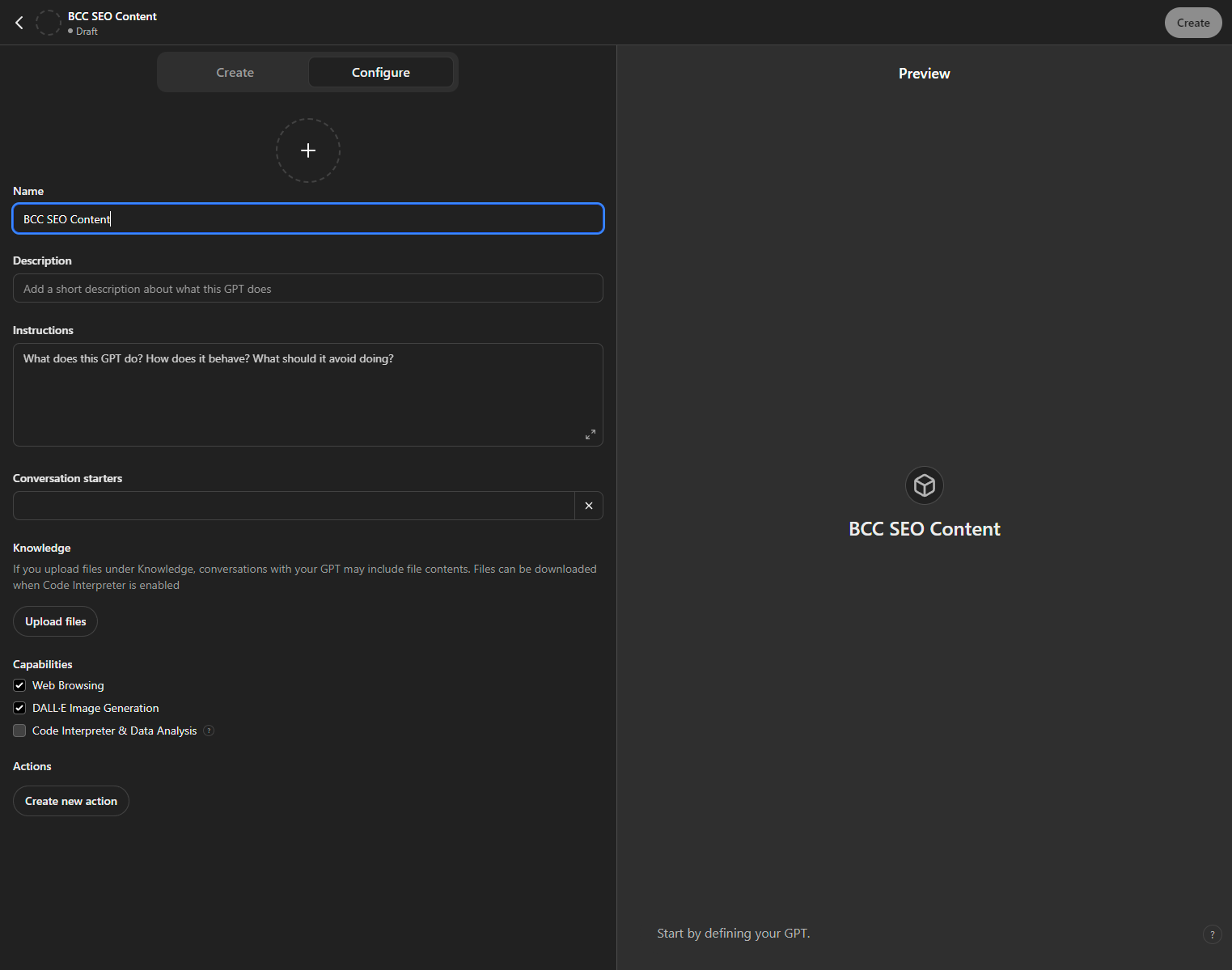Remove the conversation starter with X
This screenshot has width=1232, height=970.
click(x=589, y=506)
